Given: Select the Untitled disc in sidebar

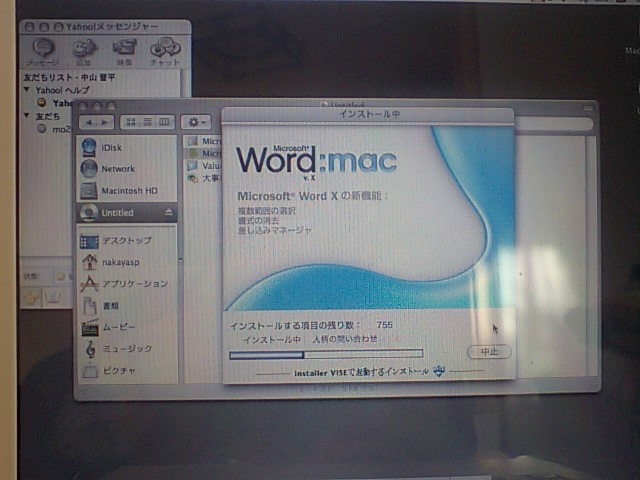Looking at the screenshot, I should pyautogui.click(x=127, y=213).
